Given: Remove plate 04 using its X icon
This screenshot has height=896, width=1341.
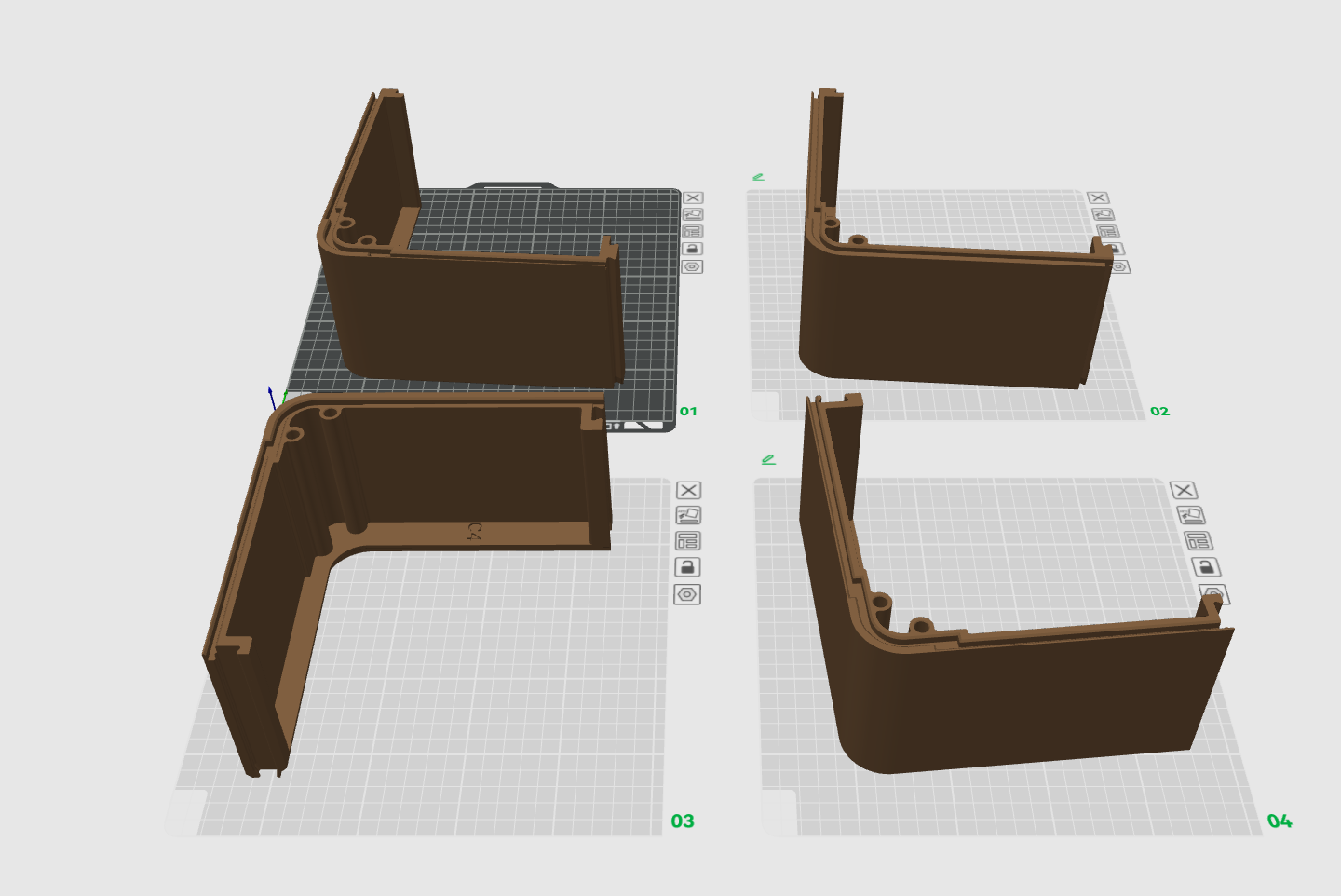Looking at the screenshot, I should [1184, 490].
